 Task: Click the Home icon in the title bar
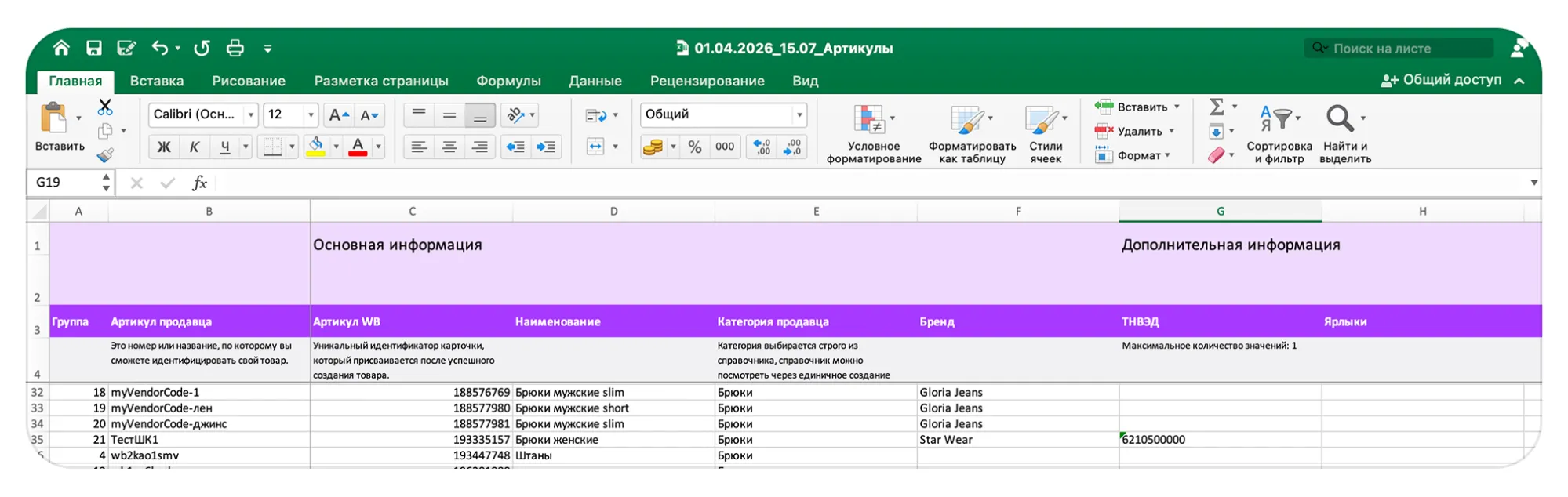point(61,48)
